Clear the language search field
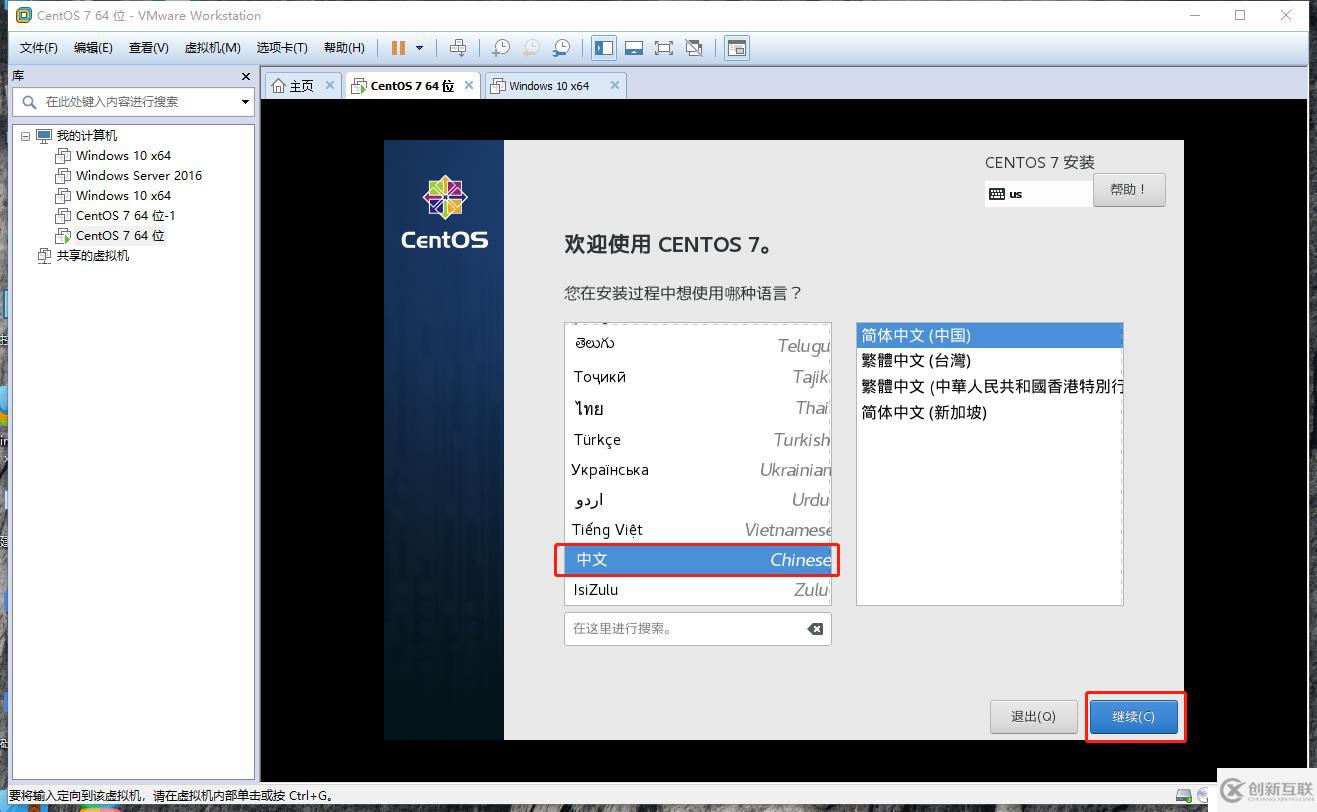This screenshot has height=812, width=1317. pos(815,629)
